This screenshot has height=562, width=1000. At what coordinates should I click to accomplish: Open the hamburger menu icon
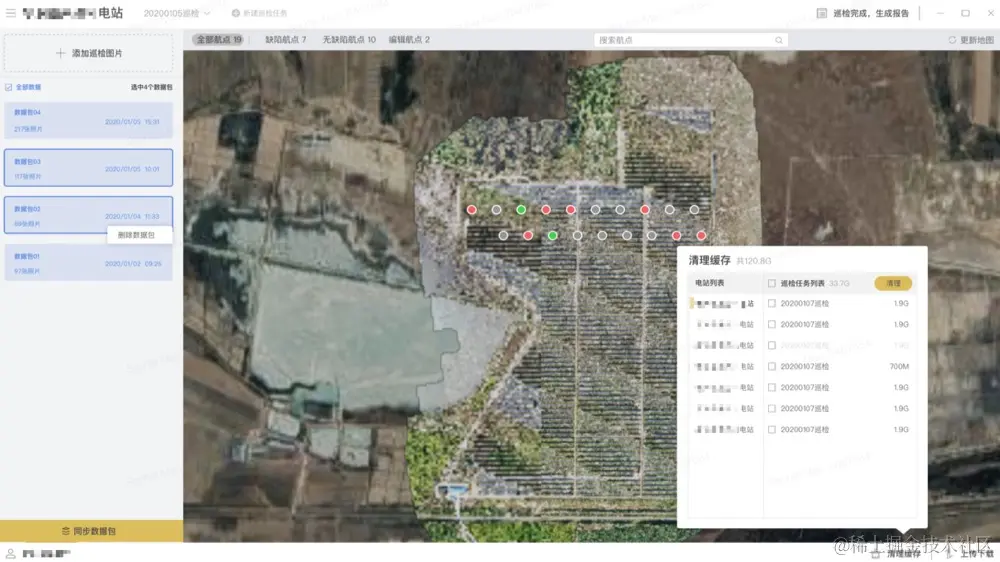click(11, 13)
